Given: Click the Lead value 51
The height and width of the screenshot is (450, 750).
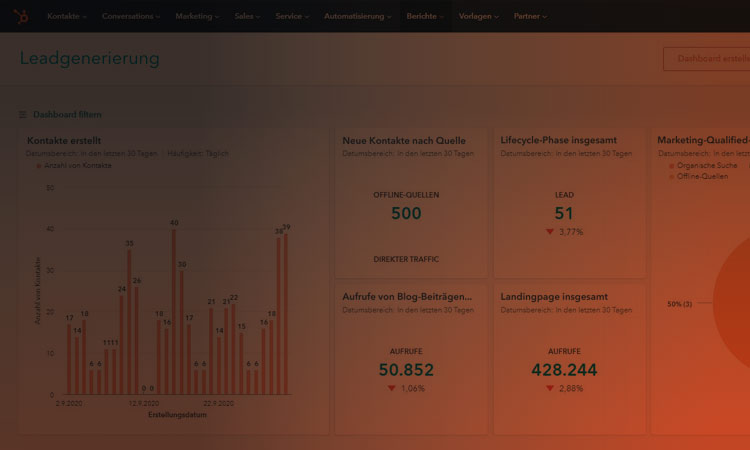Looking at the screenshot, I should pyautogui.click(x=564, y=213).
